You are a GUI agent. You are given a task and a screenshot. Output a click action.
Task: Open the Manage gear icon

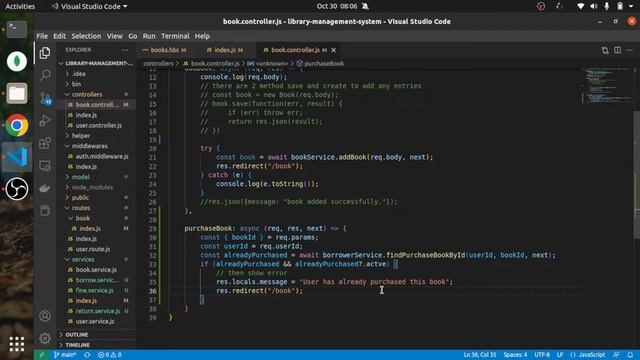pyautogui.click(x=45, y=338)
